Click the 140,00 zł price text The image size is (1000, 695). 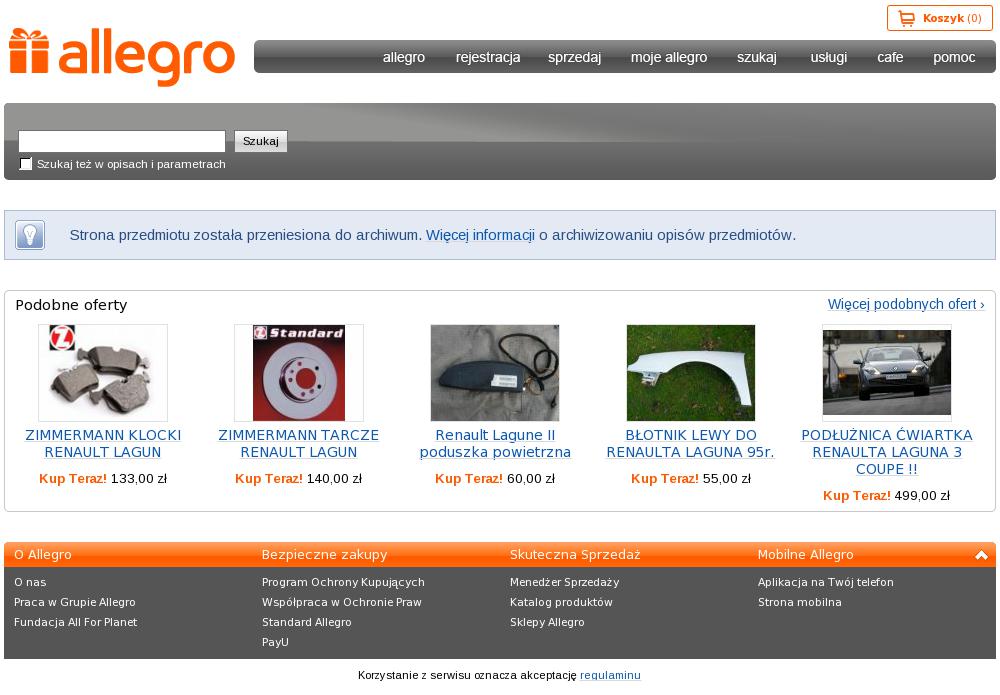coord(335,479)
